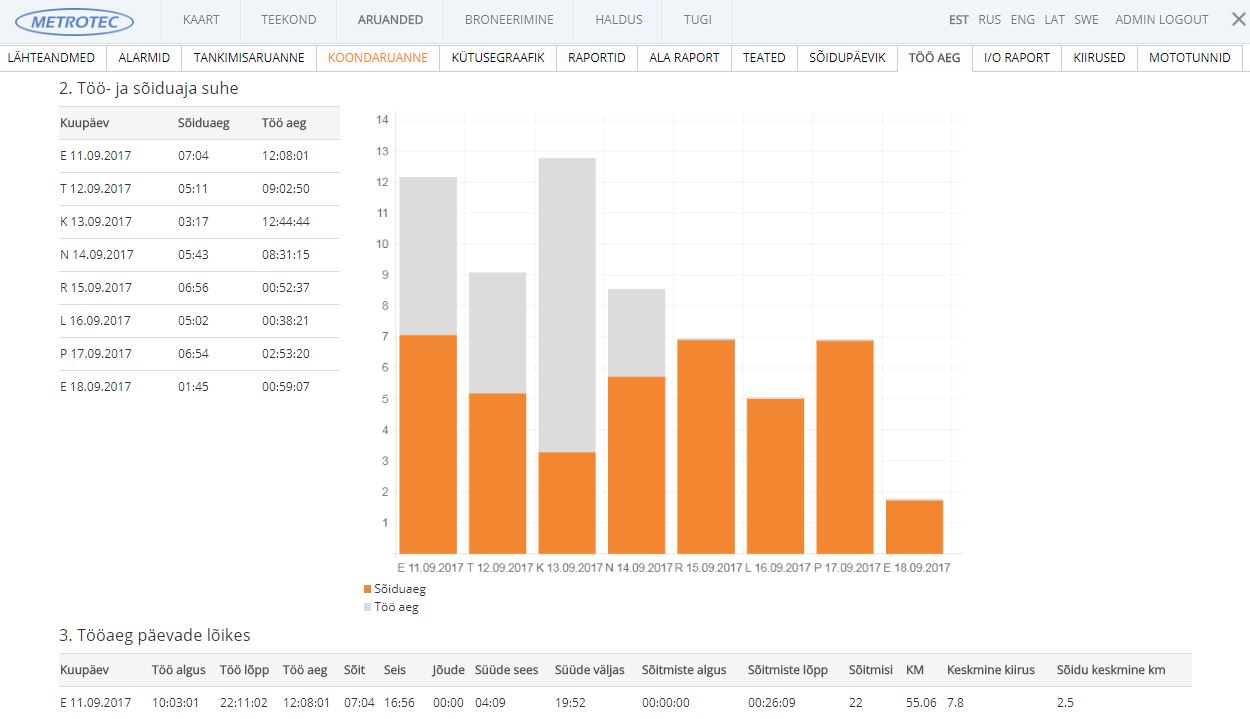Go to the Haldus menu
Image resolution: width=1250 pixels, height=719 pixels.
[619, 20]
